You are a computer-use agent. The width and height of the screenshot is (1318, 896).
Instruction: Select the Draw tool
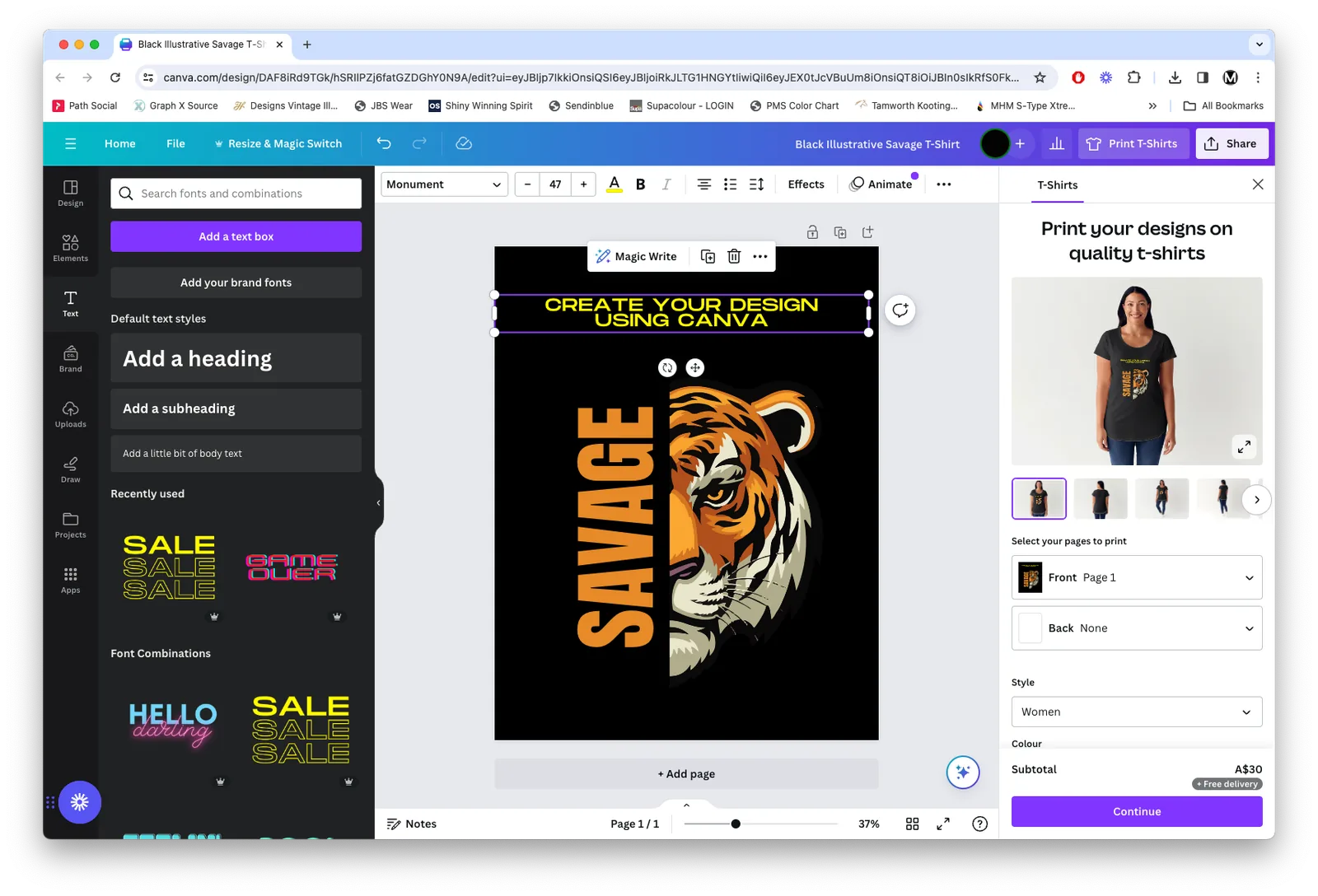click(x=70, y=469)
